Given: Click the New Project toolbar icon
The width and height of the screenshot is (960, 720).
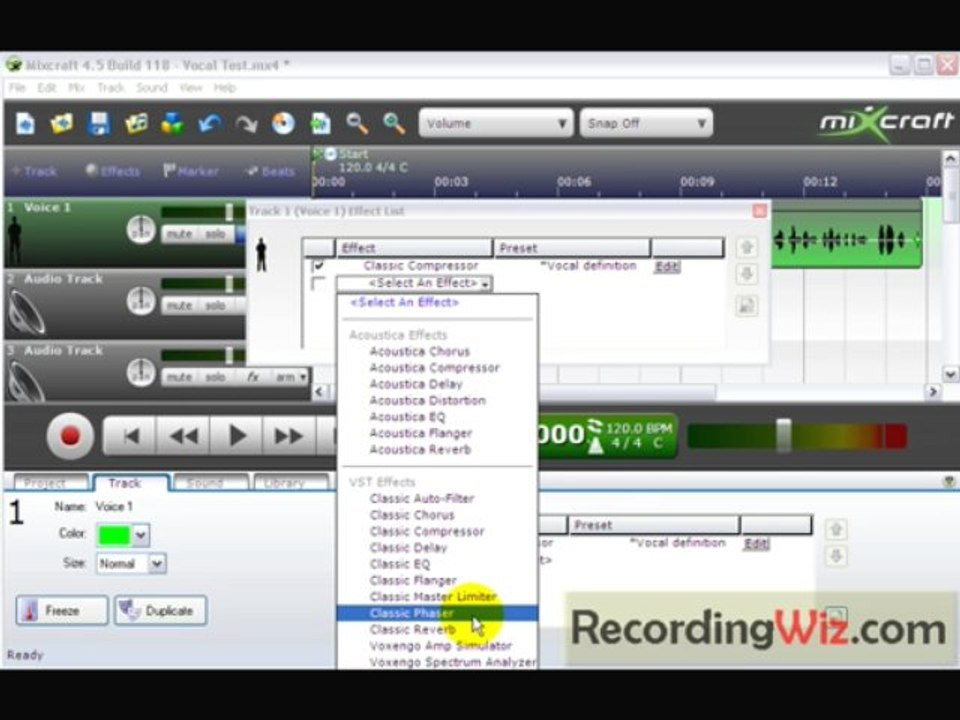Looking at the screenshot, I should (x=25, y=124).
